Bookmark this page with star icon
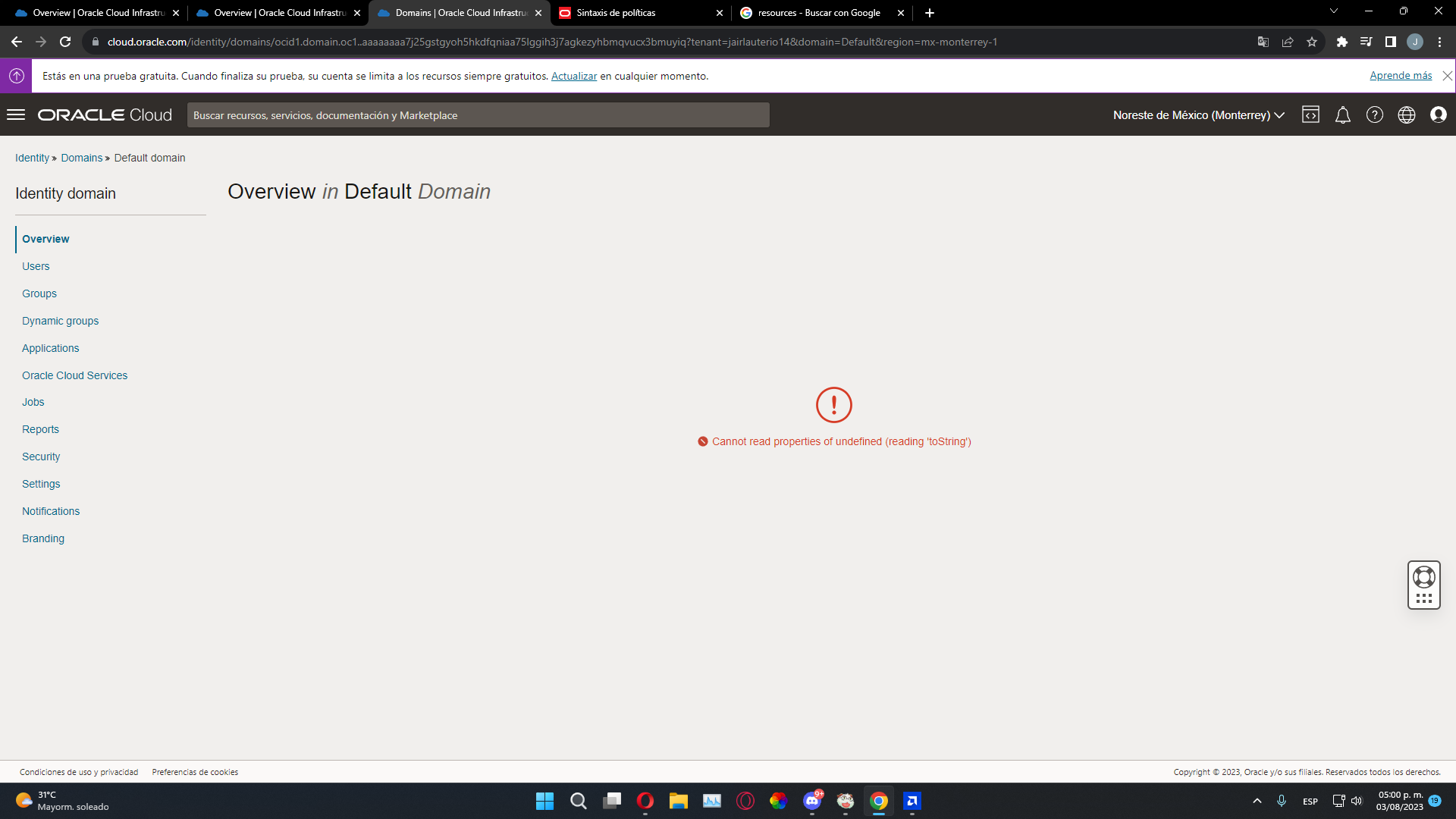This screenshot has height=819, width=1456. 1312,42
